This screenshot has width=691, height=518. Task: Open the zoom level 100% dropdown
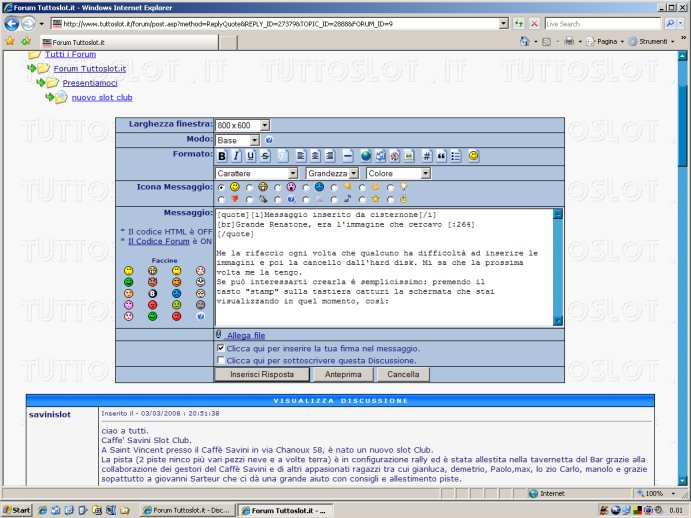(673, 493)
